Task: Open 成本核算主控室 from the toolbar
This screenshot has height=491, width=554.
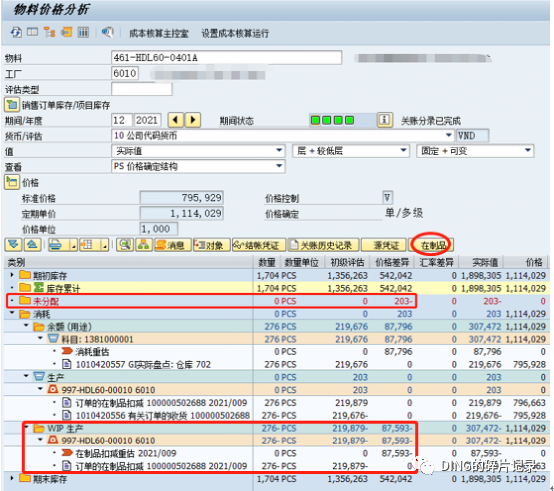Action: (x=159, y=34)
